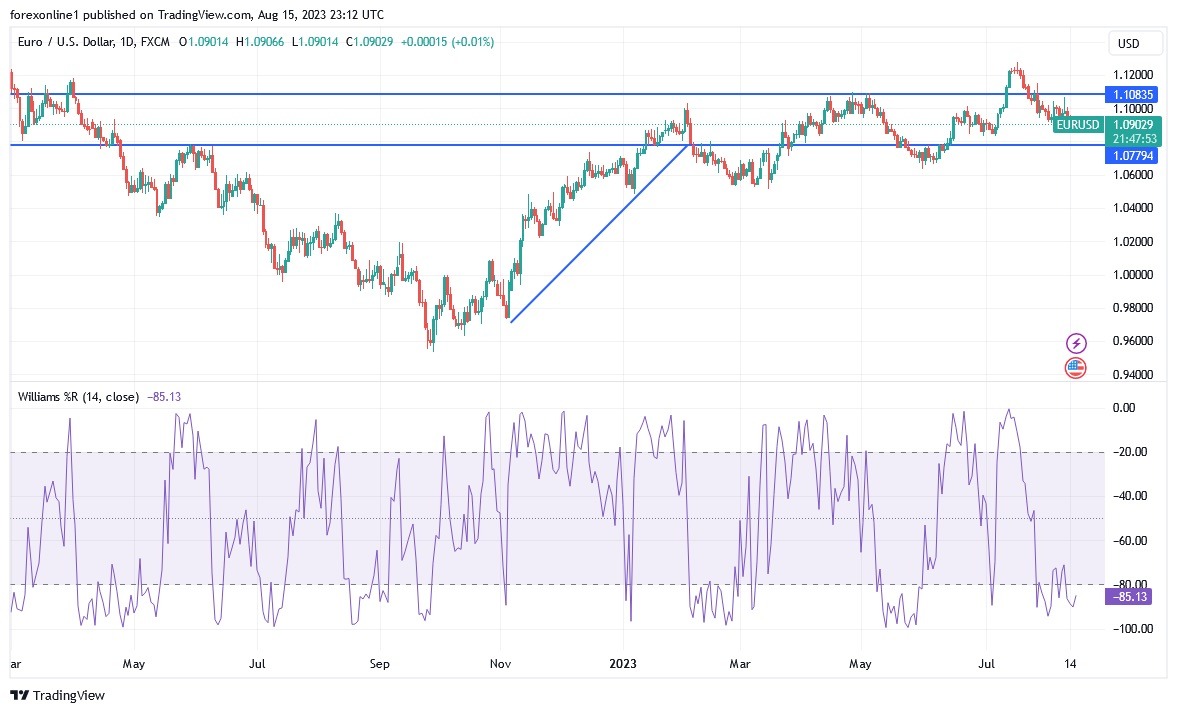Click the -20.00 indicator axis label

click(1128, 452)
